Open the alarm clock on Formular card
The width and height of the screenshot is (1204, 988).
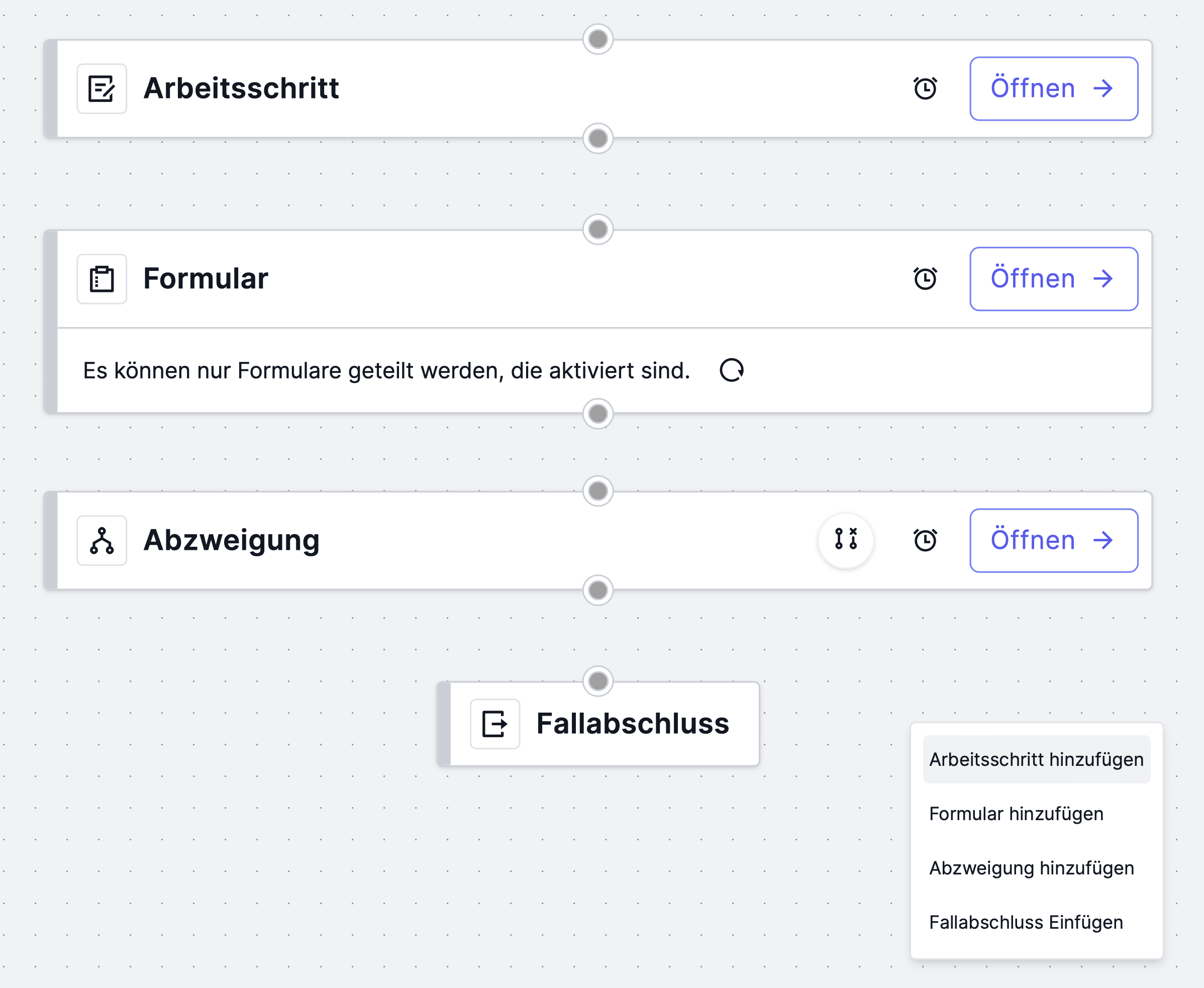click(925, 278)
